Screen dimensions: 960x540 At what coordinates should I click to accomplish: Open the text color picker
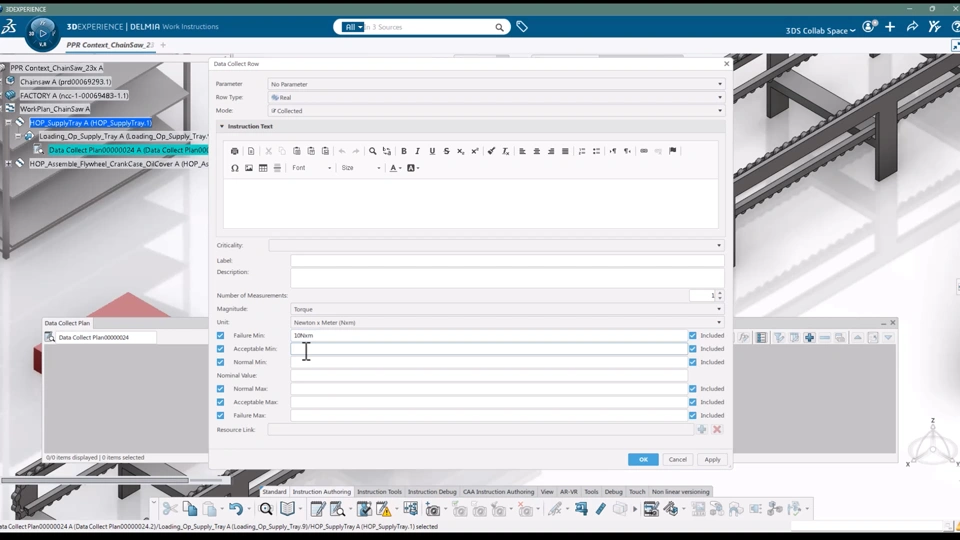click(395, 168)
